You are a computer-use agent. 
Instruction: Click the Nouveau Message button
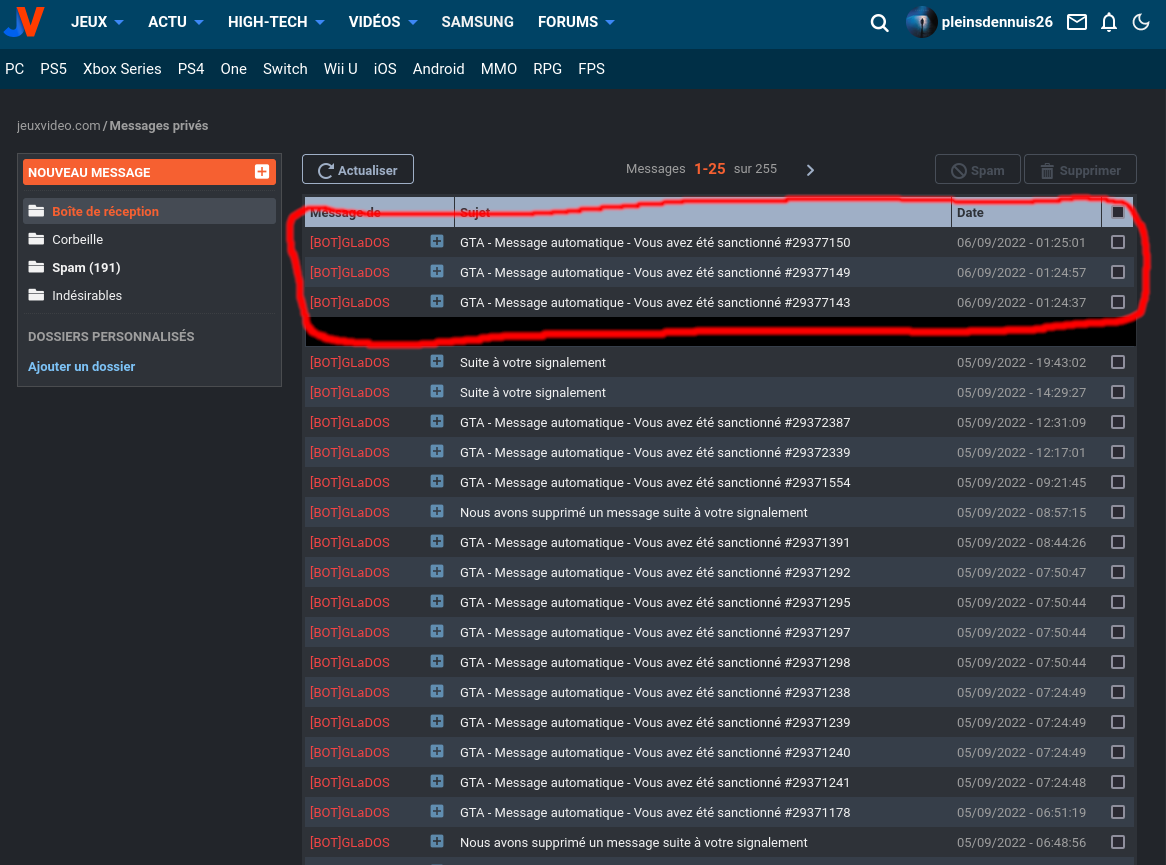tap(149, 172)
